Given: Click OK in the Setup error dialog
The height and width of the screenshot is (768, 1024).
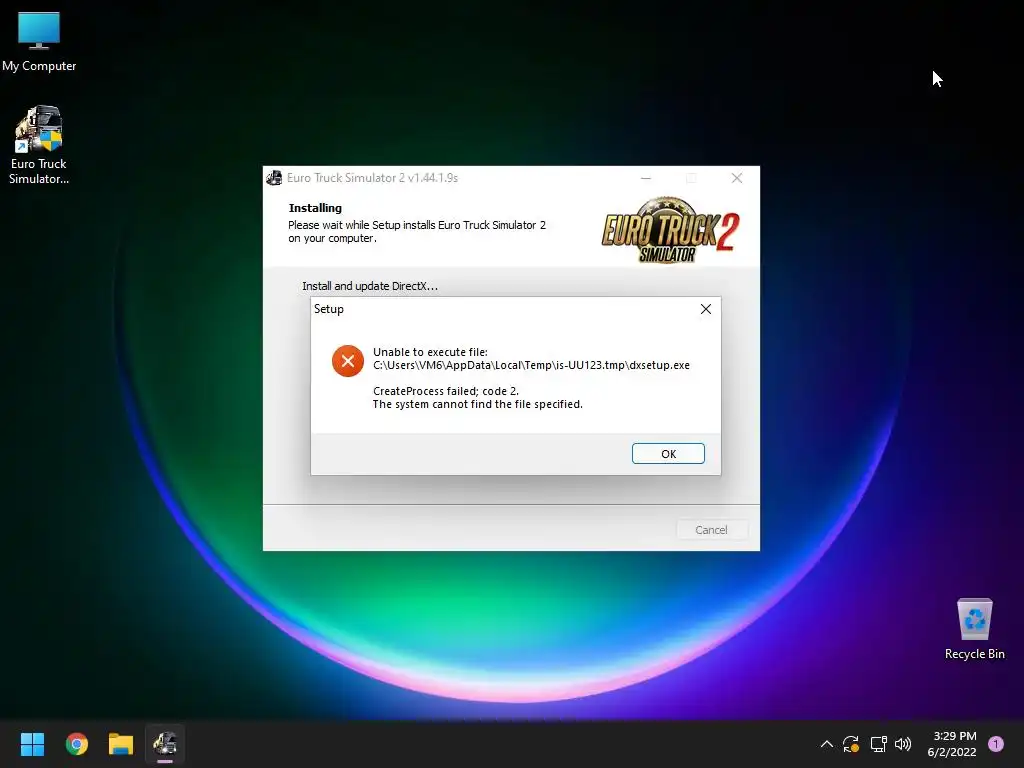Looking at the screenshot, I should coord(668,454).
